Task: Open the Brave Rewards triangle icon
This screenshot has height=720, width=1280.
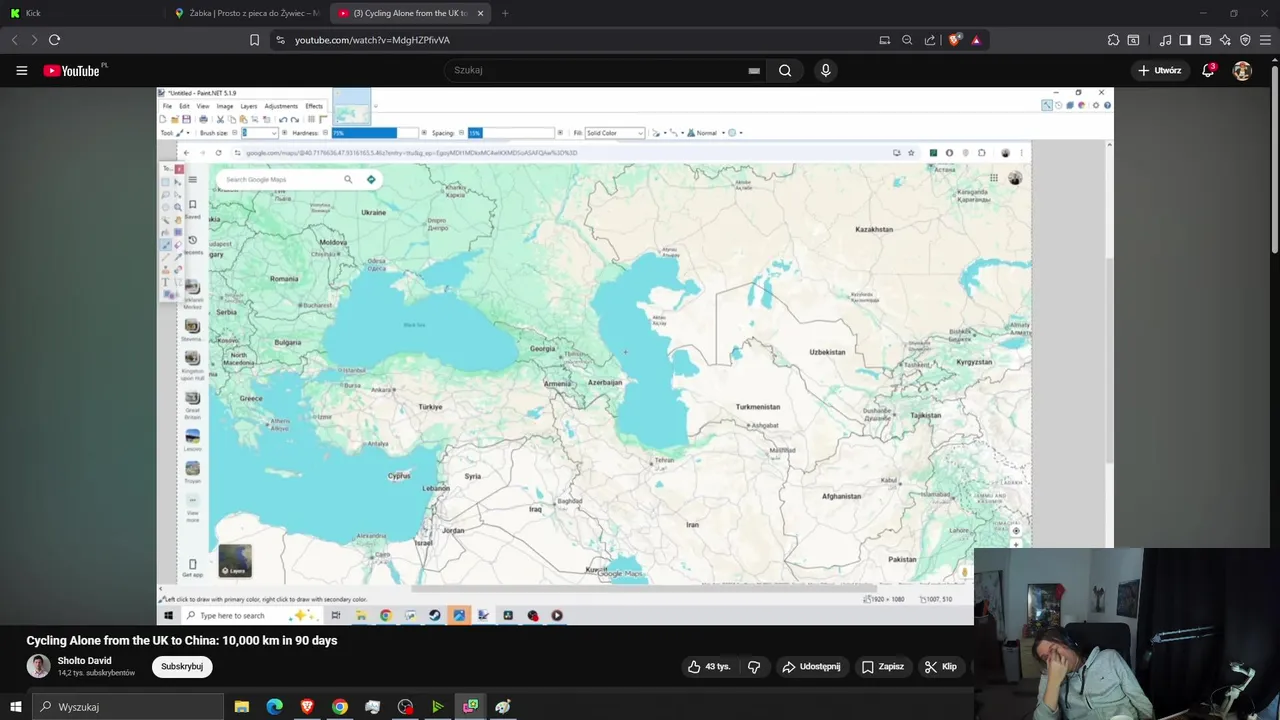Action: coord(976,40)
